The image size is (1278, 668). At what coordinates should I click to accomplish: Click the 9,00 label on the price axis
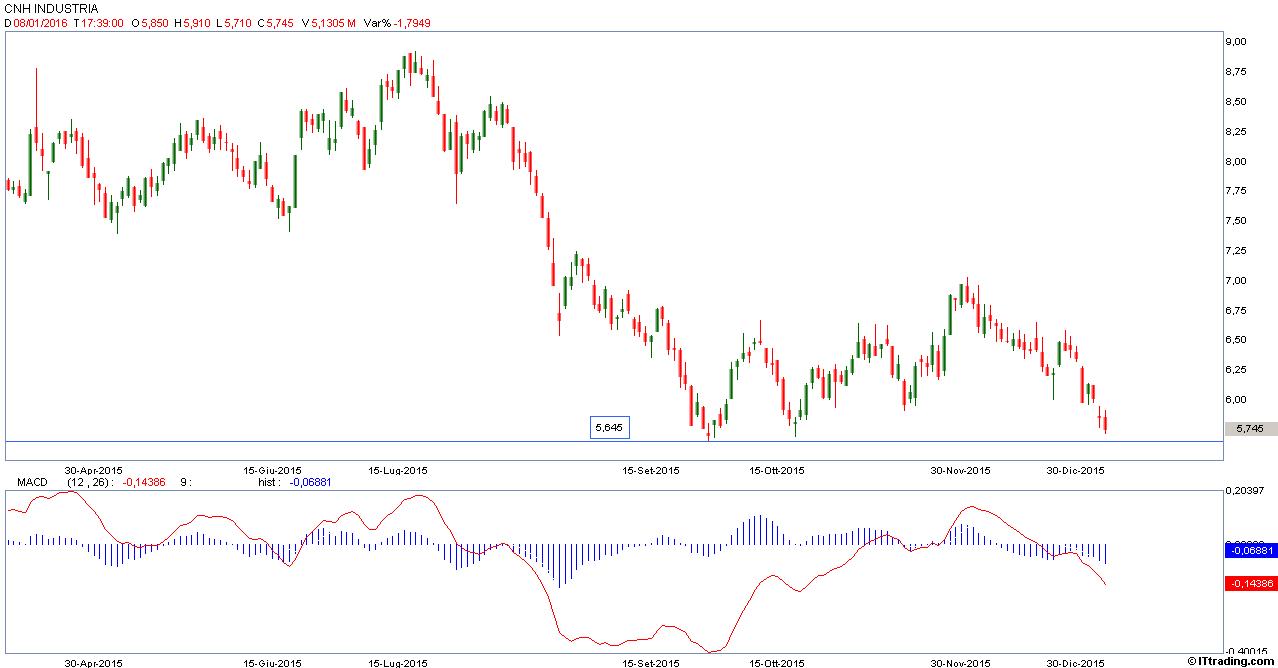click(1235, 42)
